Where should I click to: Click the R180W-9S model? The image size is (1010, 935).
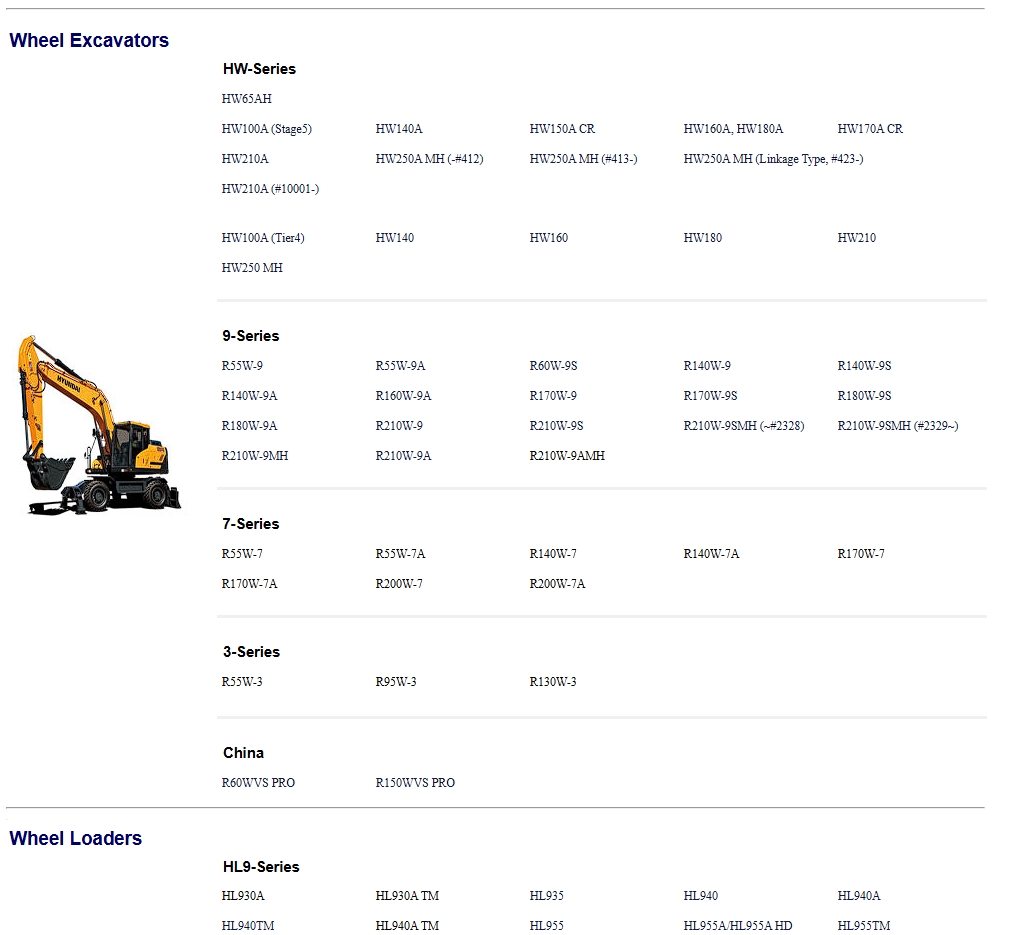(x=864, y=396)
